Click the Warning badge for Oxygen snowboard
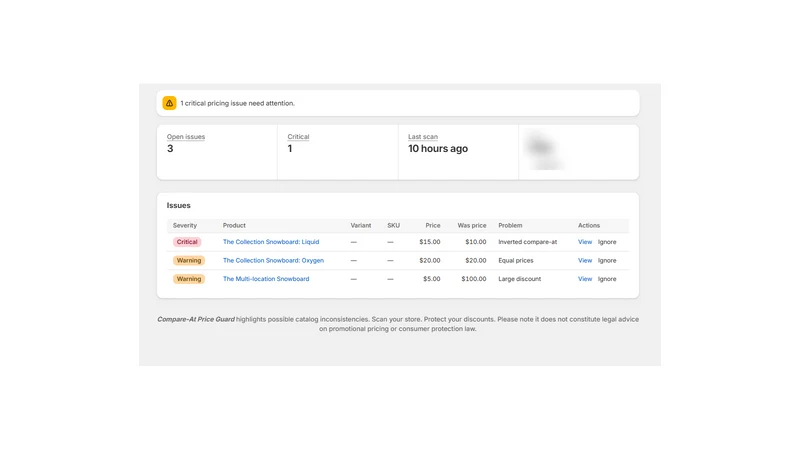The image size is (800, 450). point(189,260)
